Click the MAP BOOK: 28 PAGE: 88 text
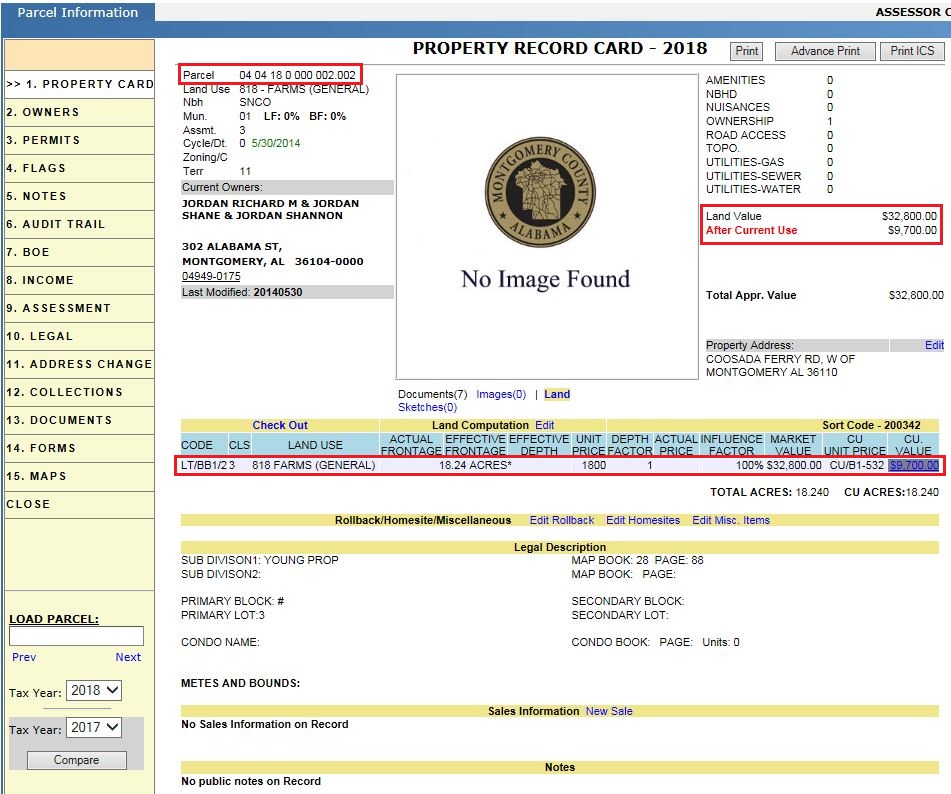Screen dimensions: 951x794 coord(637,560)
